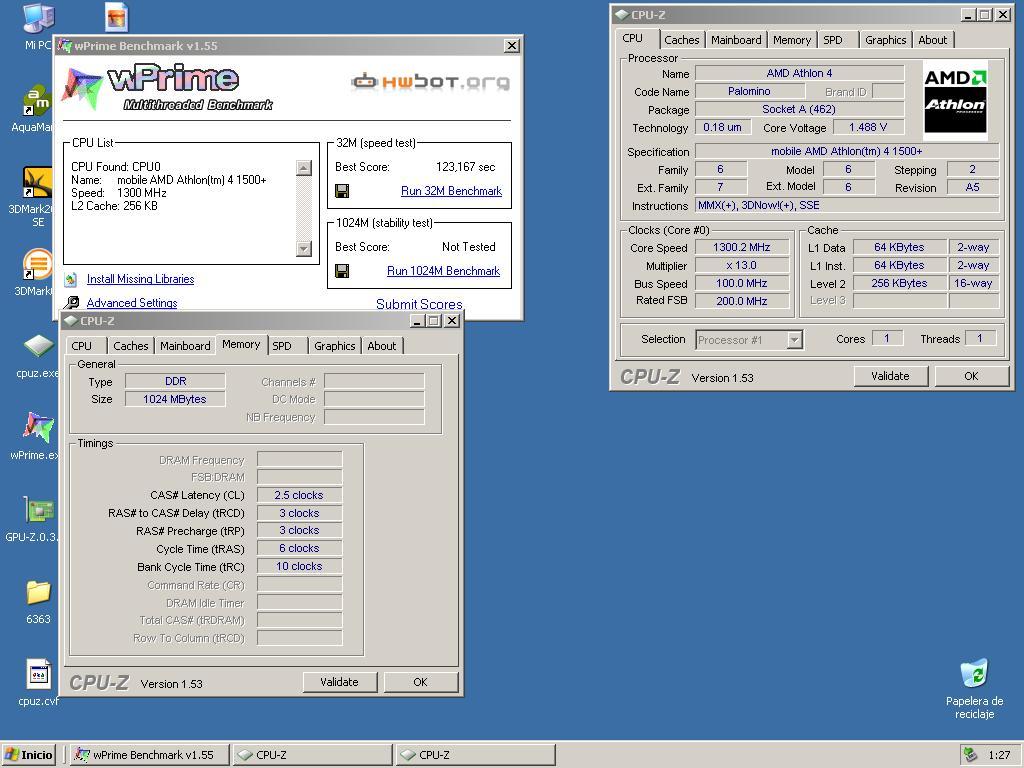Screen dimensions: 1024x768
Task: Click the Advanced Settings magnifier icon
Action: coord(71,303)
